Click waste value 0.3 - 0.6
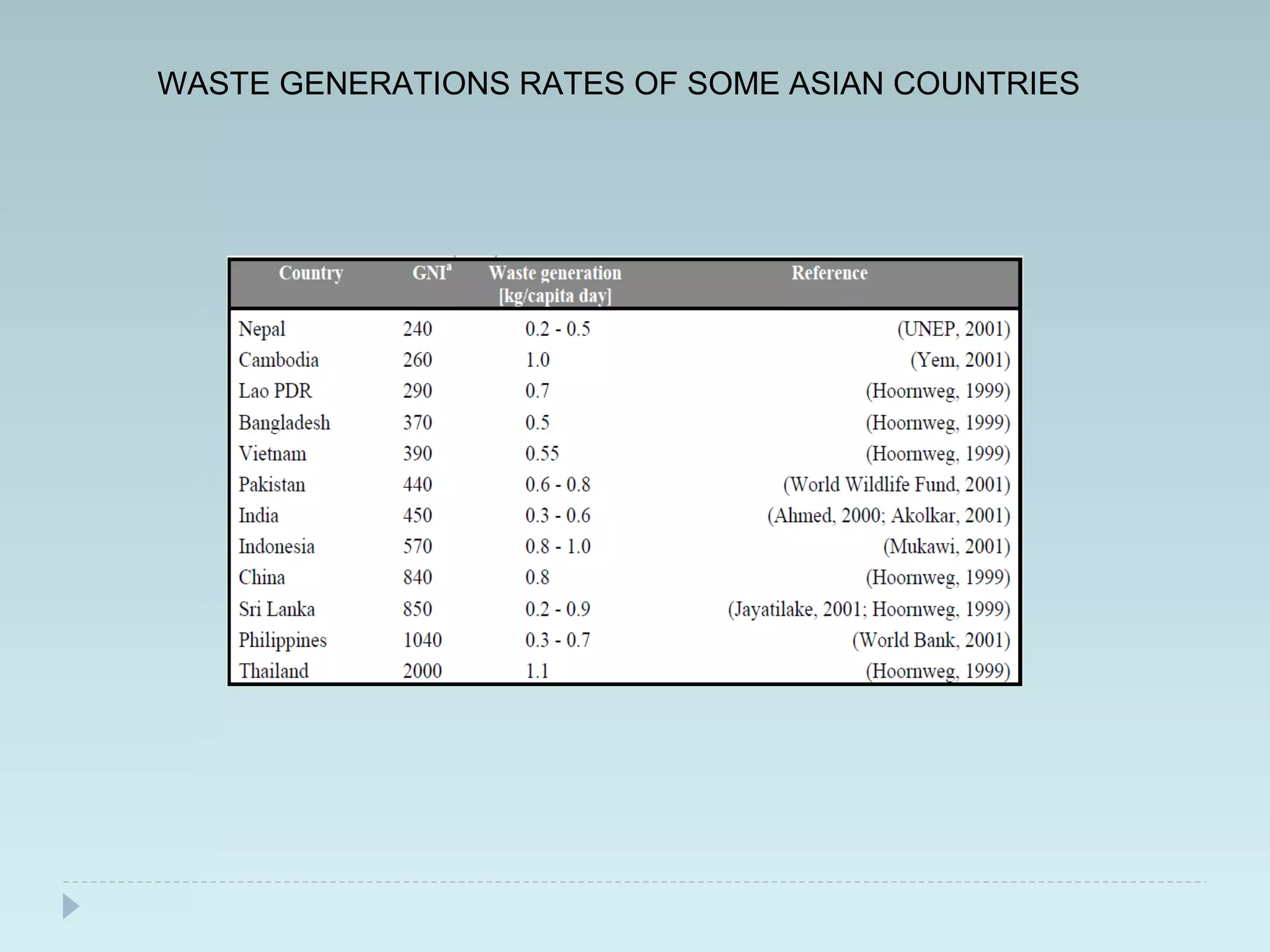 pyautogui.click(x=557, y=516)
